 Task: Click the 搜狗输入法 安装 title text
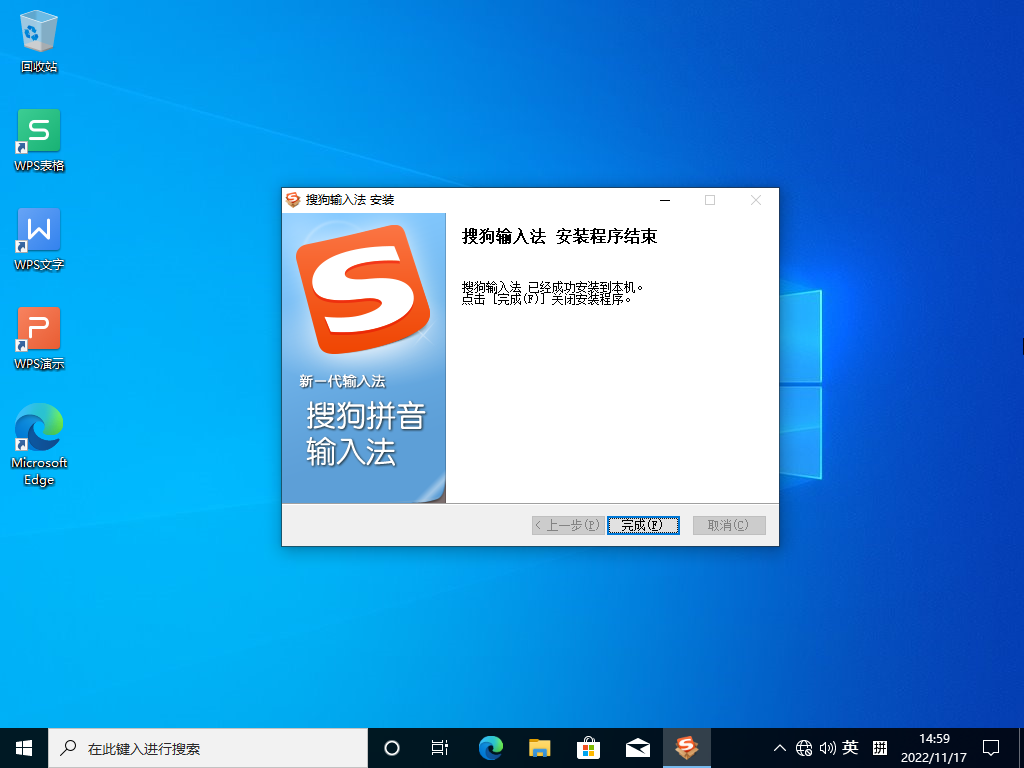[350, 200]
